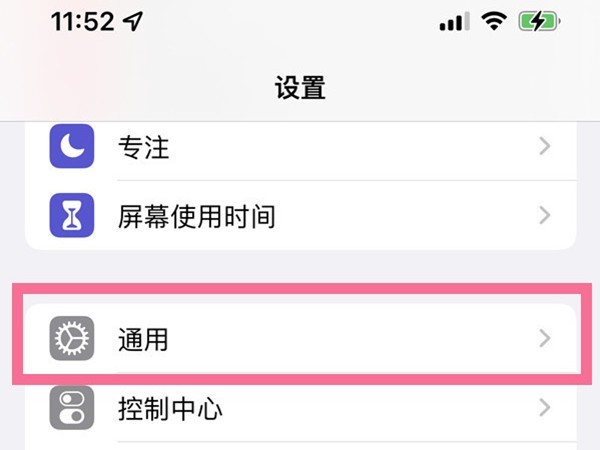Open the 通用 row chevron
This screenshot has width=600, height=450.
(x=545, y=339)
